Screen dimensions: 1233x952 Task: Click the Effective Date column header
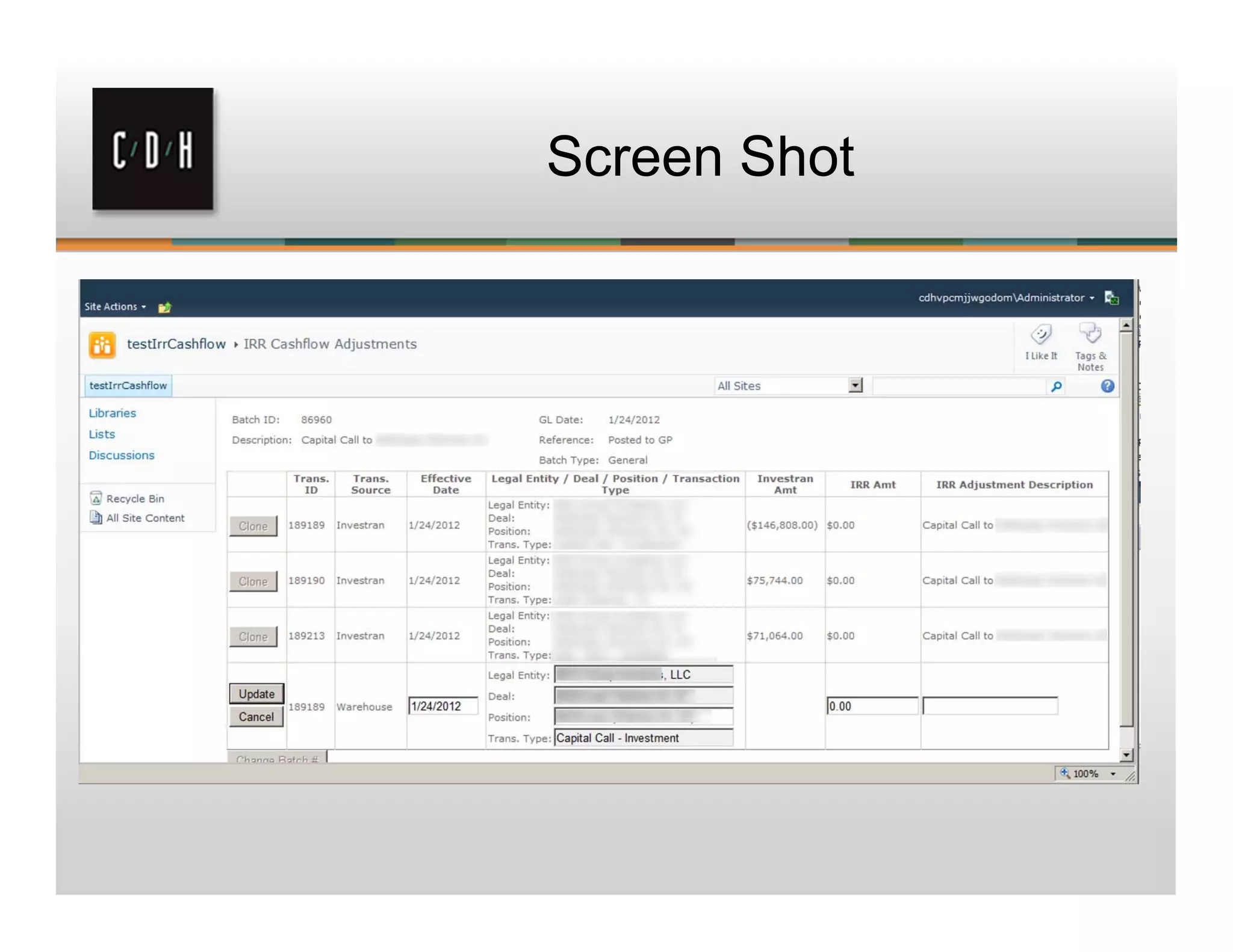446,484
